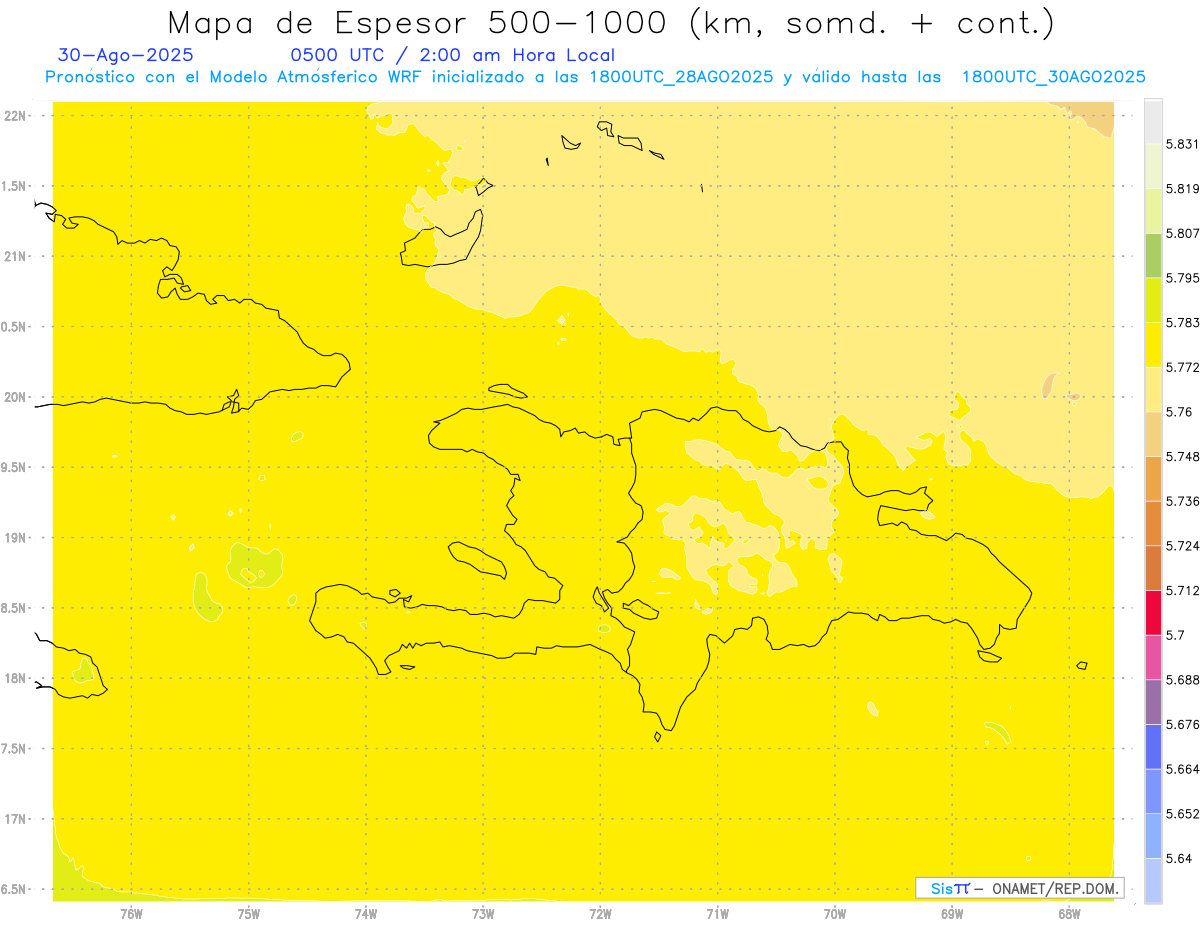This screenshot has height=927, width=1200.
Task: Click the legend value 5.772
Action: (x=1182, y=367)
